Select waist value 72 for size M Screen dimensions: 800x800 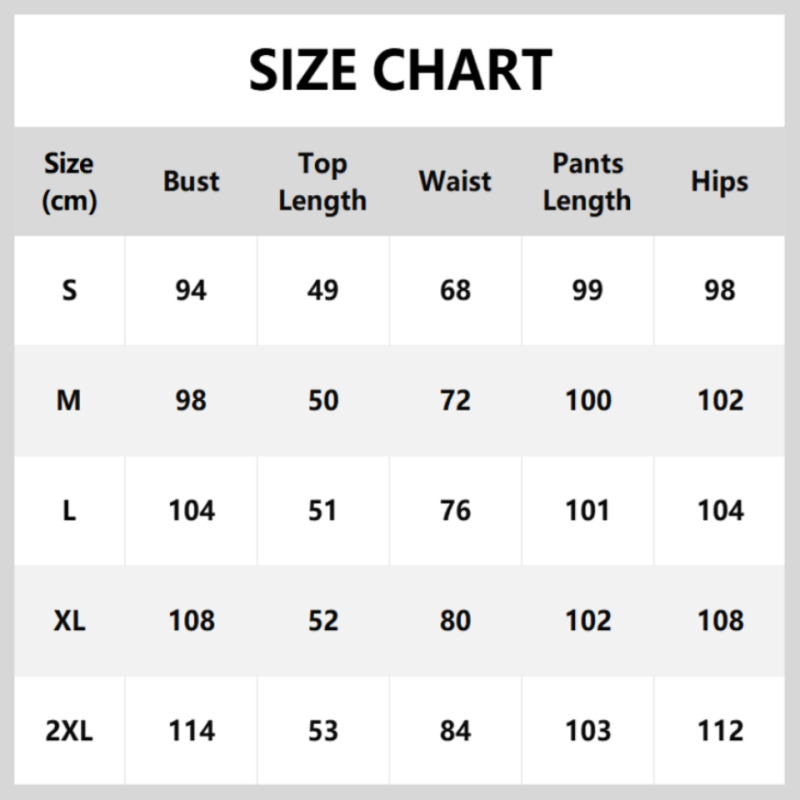point(455,401)
